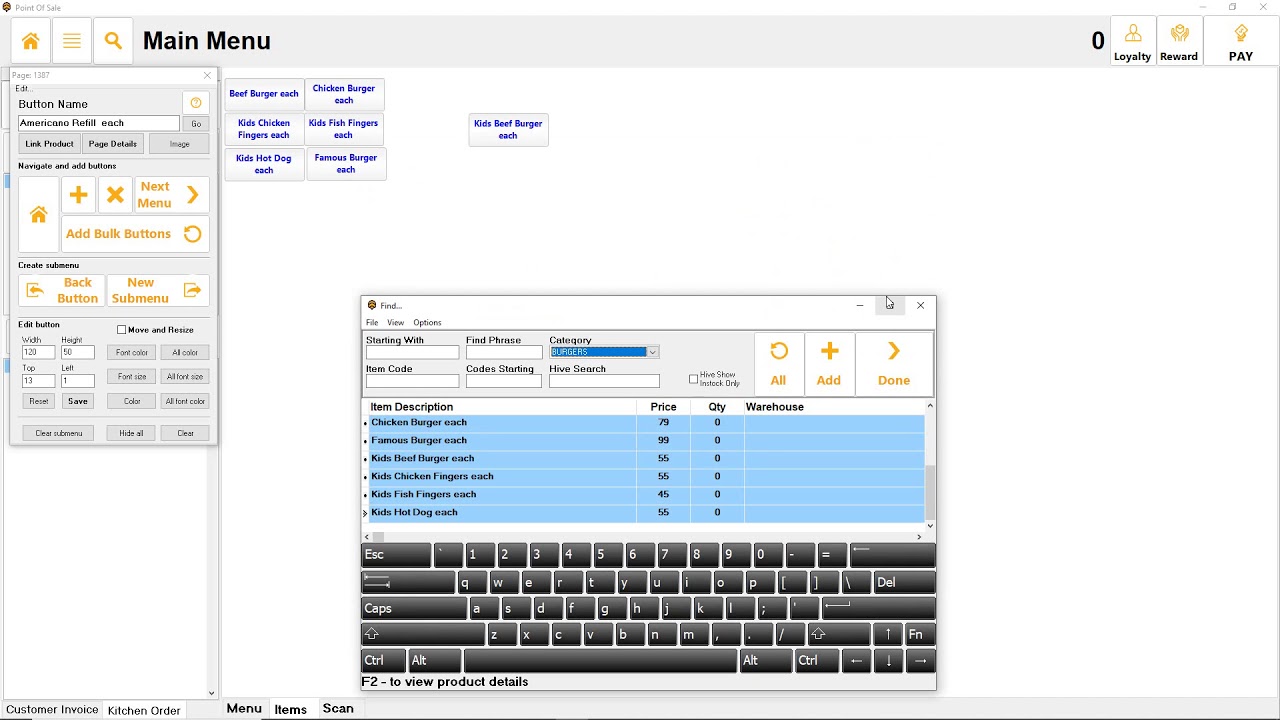The height and width of the screenshot is (720, 1280).
Task: Open File menu in Find window
Action: [372, 323]
